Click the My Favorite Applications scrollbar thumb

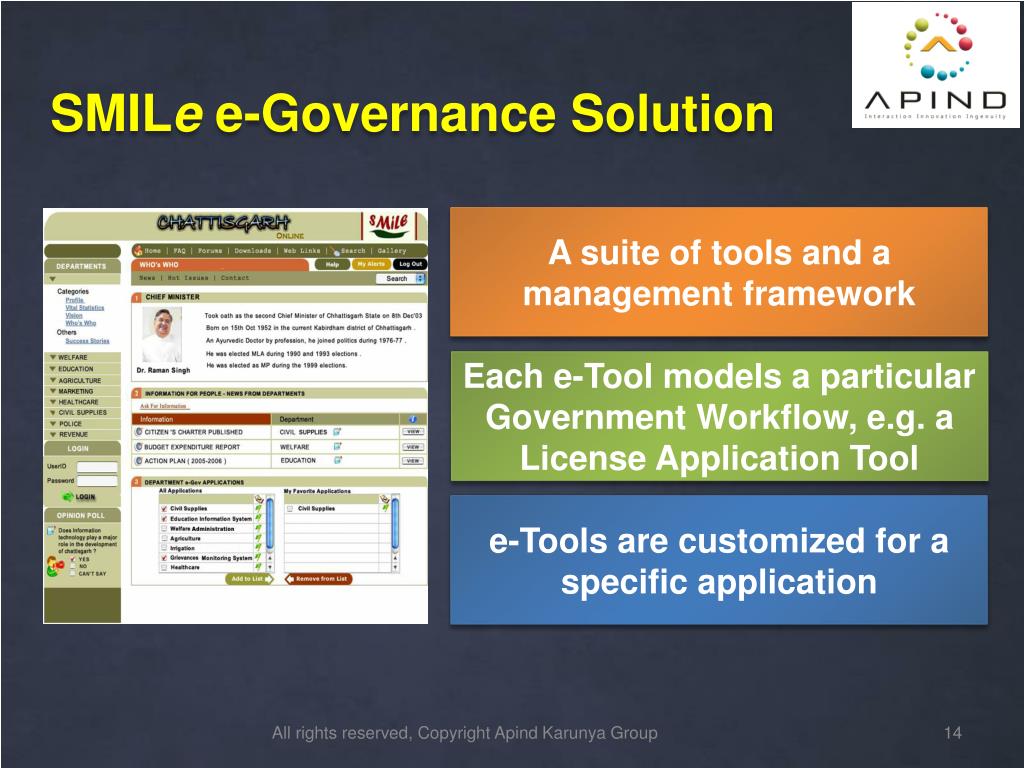click(x=395, y=524)
